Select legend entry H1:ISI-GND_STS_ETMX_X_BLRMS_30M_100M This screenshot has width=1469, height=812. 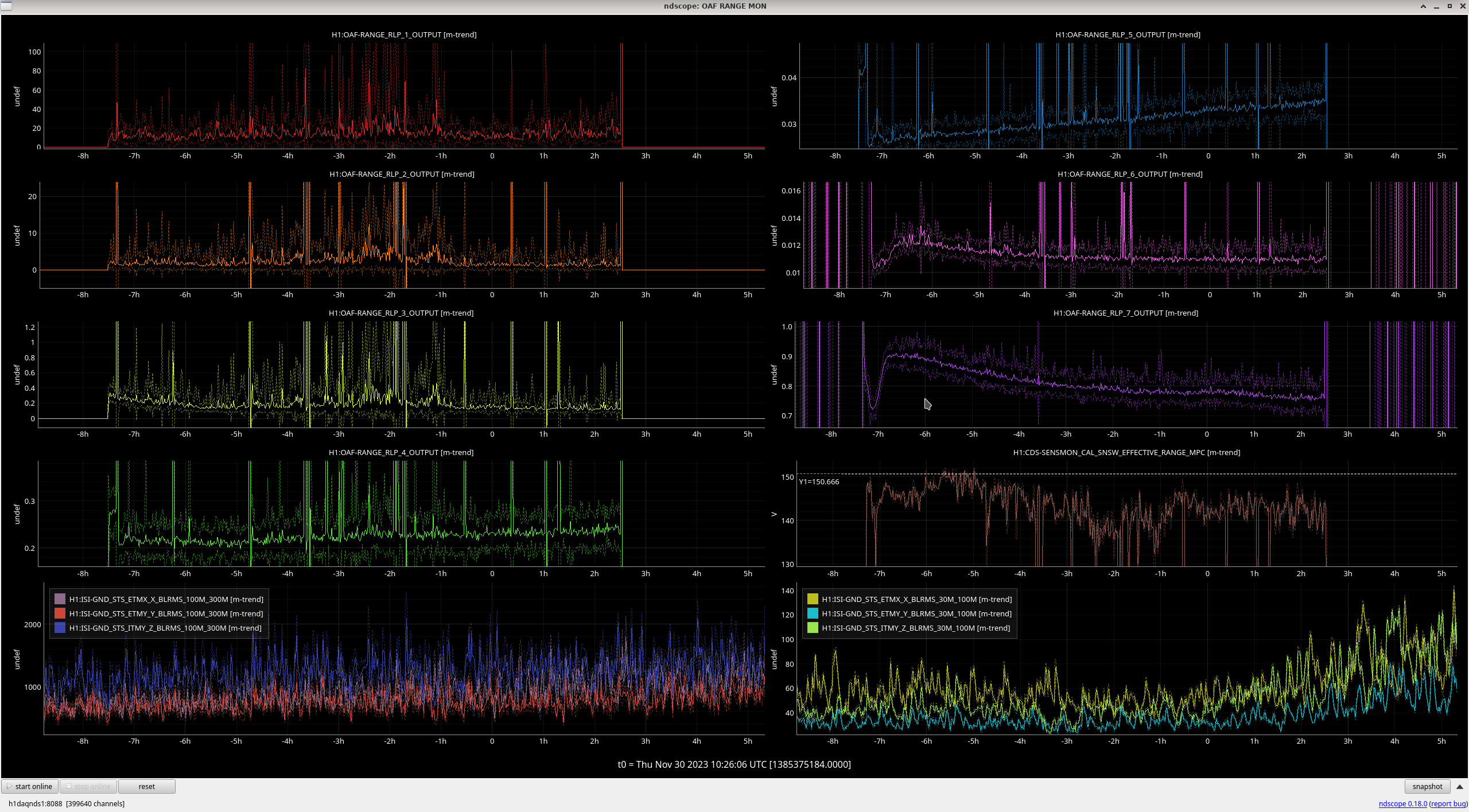pyautogui.click(x=917, y=599)
